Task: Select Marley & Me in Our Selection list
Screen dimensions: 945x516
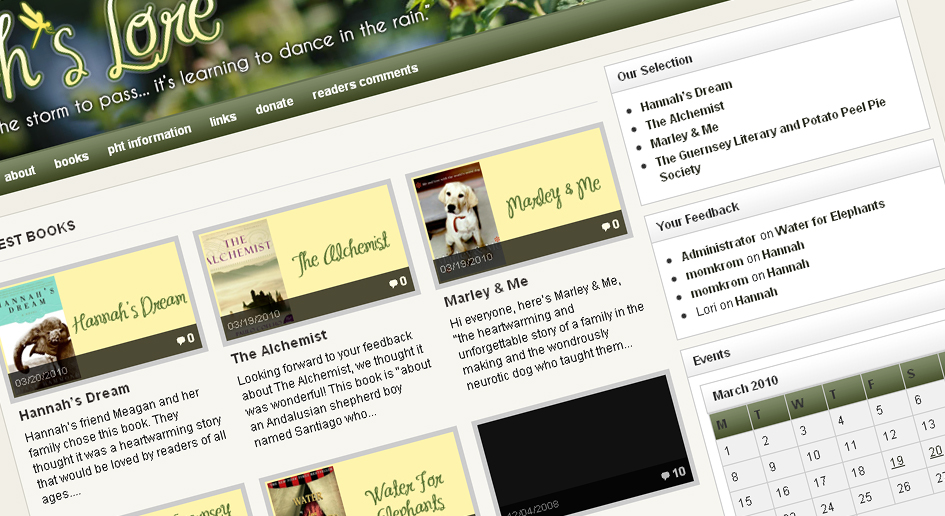Action: 684,136
